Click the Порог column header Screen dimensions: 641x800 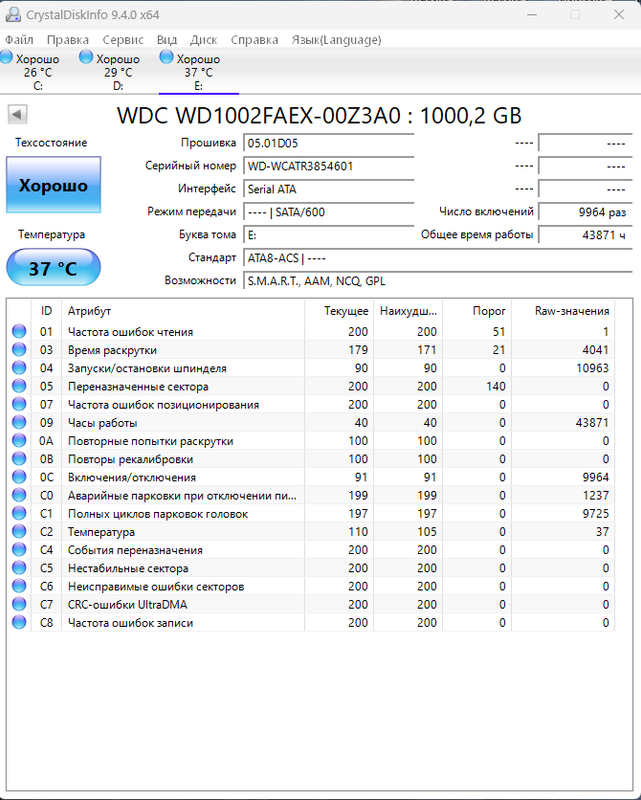[477, 311]
